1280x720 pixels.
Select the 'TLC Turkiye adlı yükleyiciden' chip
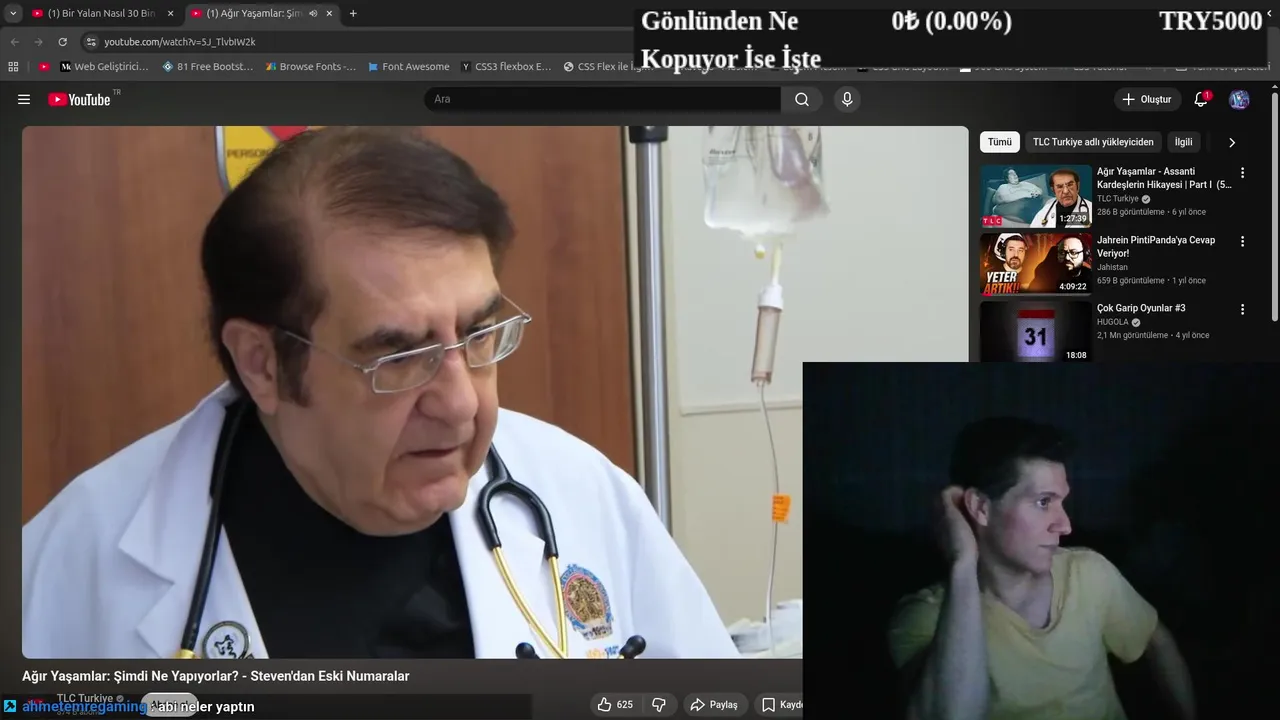1093,142
